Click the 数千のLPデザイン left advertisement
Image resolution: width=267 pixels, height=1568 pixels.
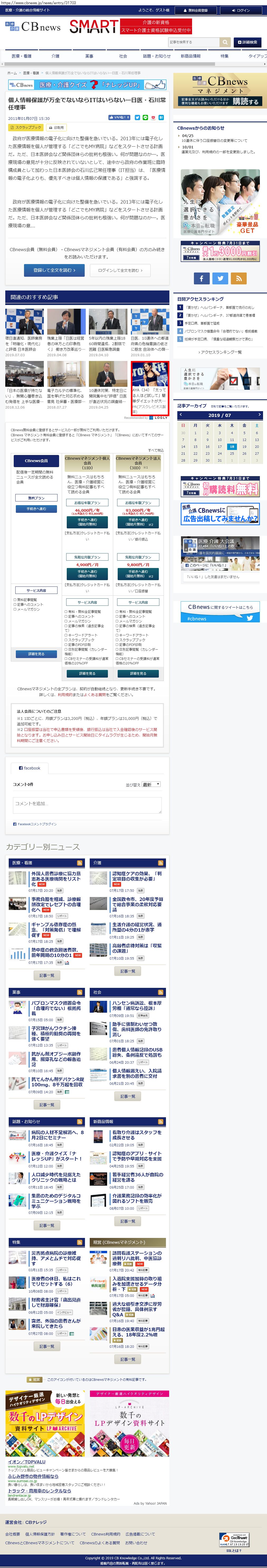[x=45, y=1423]
